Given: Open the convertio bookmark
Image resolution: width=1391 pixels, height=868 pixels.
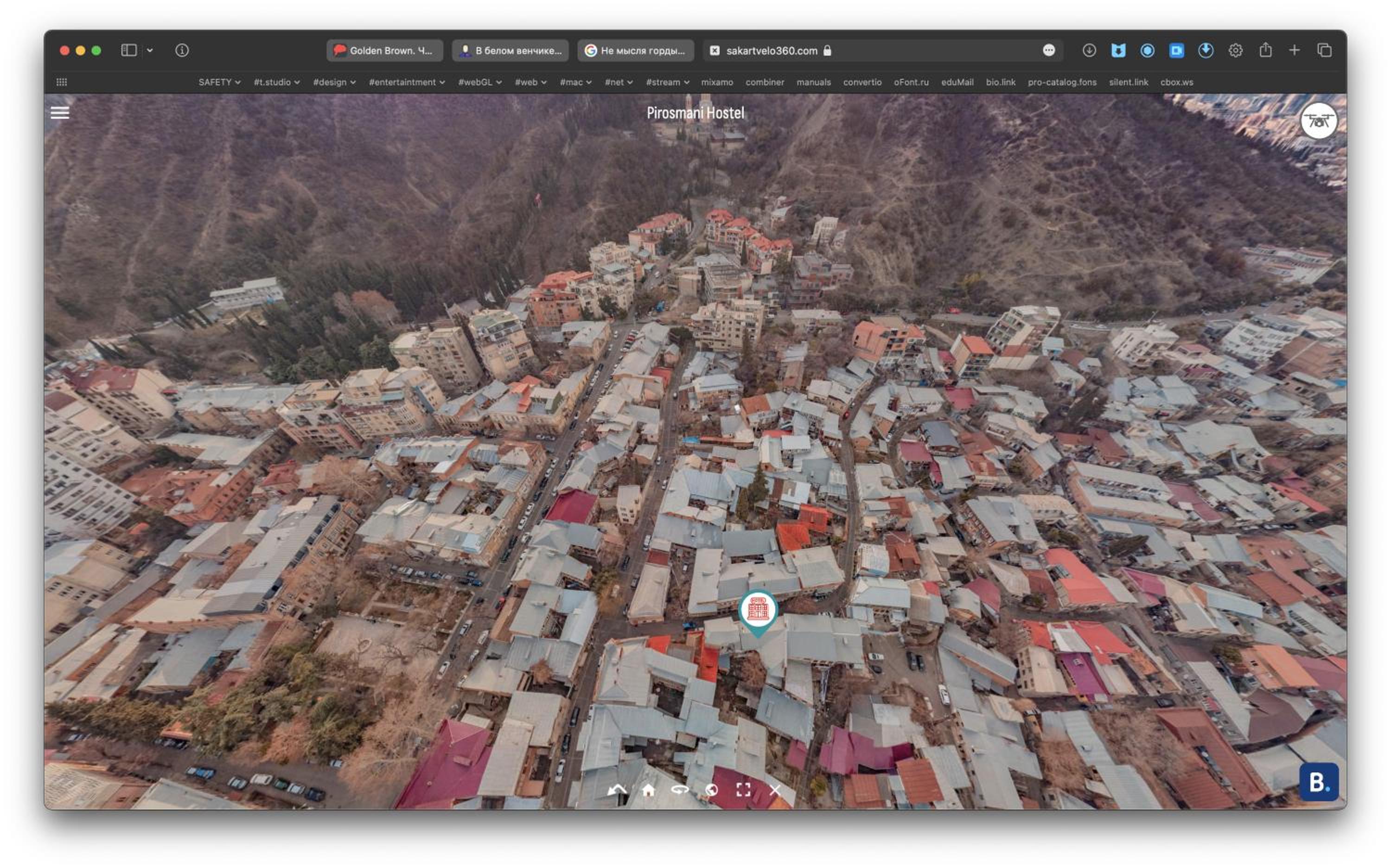Looking at the screenshot, I should point(861,82).
